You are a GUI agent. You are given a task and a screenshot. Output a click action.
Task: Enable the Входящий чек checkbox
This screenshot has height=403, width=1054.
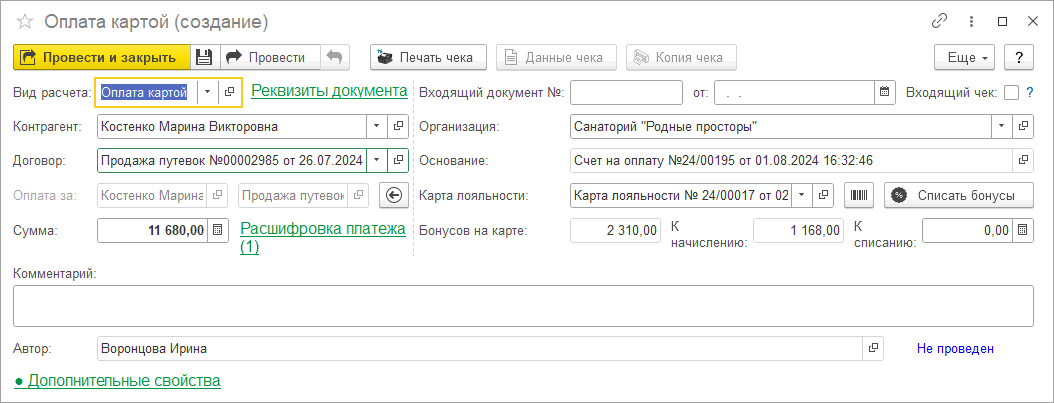[x=1011, y=93]
